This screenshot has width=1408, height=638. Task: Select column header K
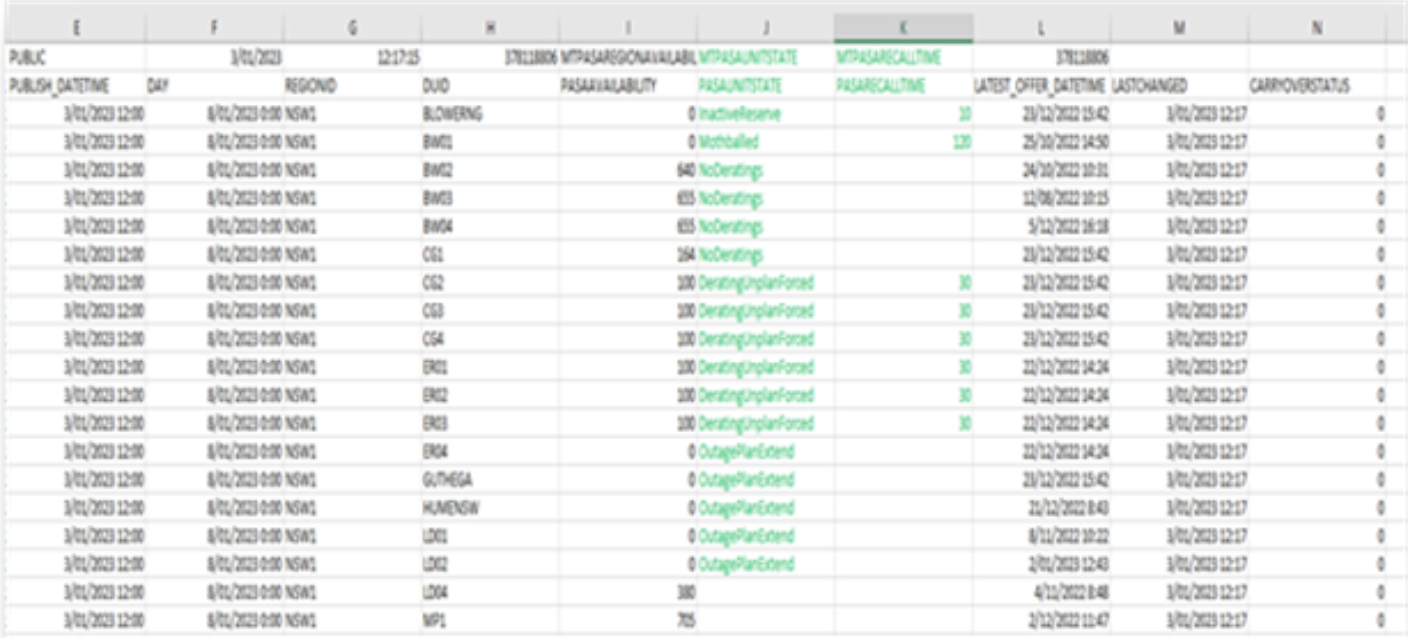[903, 28]
